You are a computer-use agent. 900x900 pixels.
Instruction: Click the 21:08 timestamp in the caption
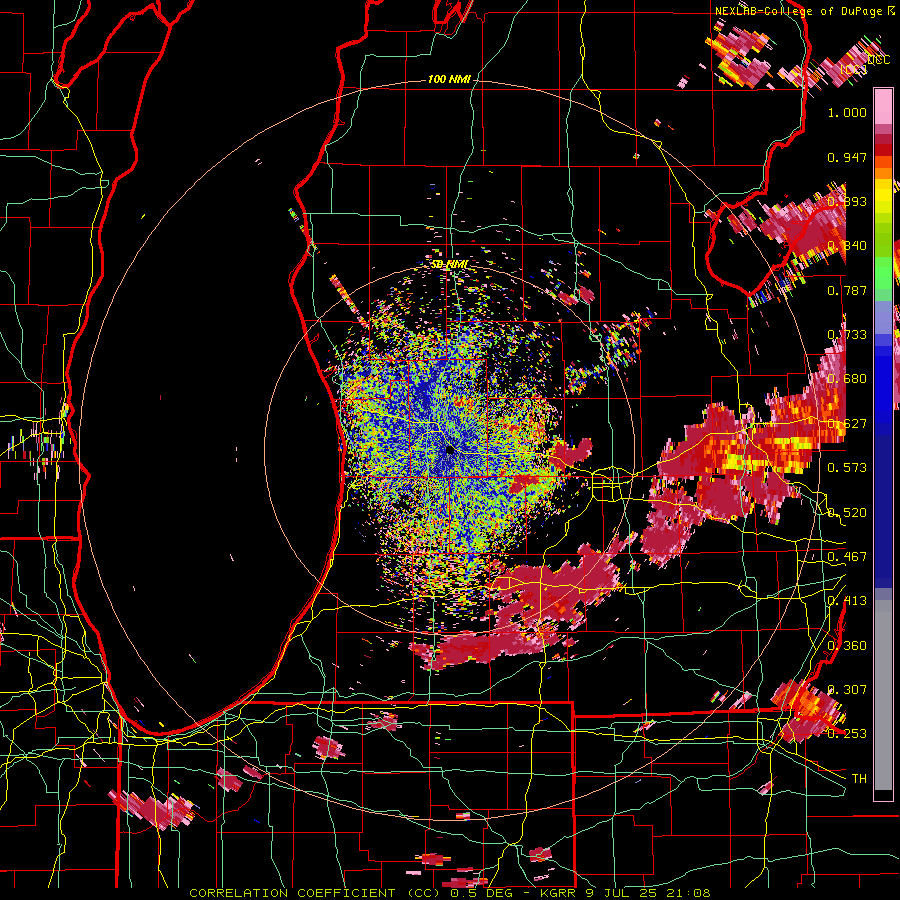click(690, 893)
